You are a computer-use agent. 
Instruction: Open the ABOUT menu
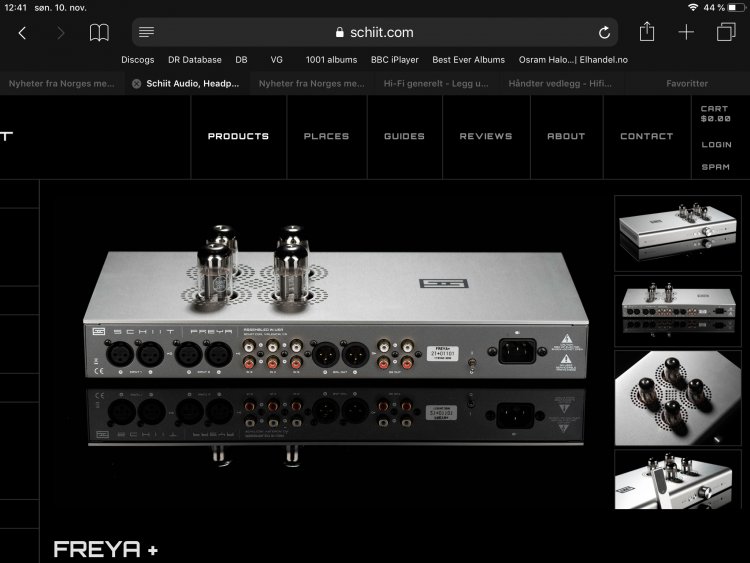[x=566, y=136]
